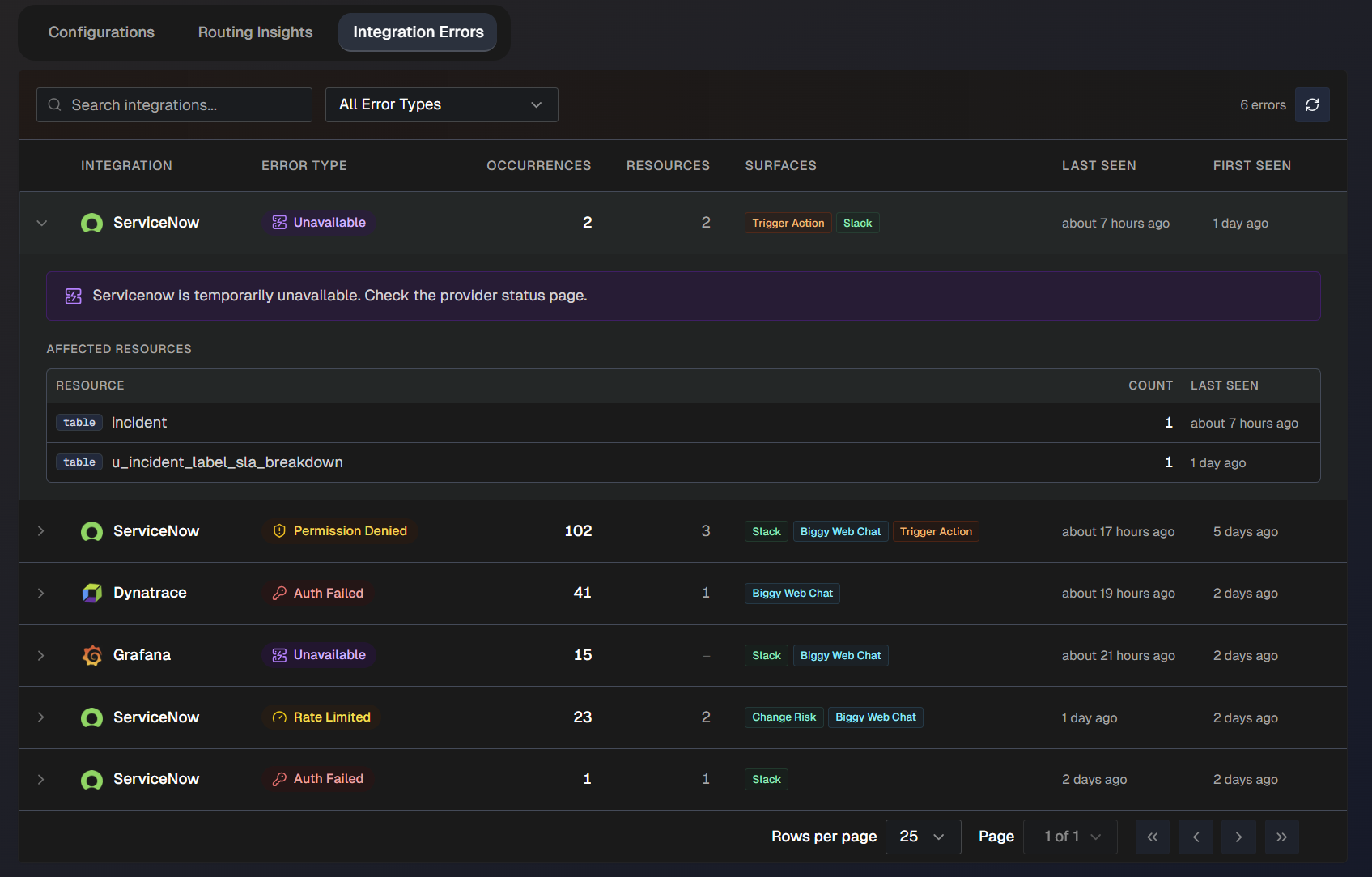Collapse the ServiceNow Unavailable row
This screenshot has width=1372, height=877.
pyautogui.click(x=42, y=223)
